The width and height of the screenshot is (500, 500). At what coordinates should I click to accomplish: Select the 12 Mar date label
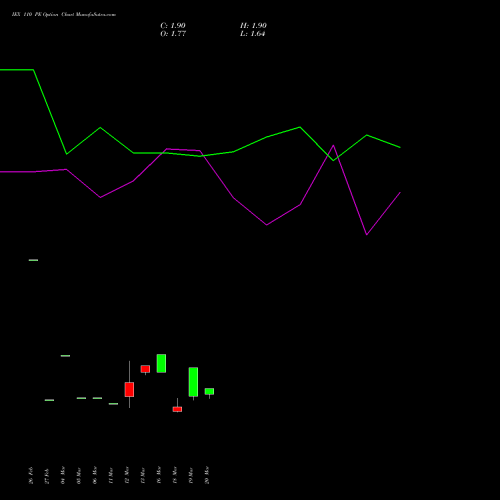click(x=127, y=475)
